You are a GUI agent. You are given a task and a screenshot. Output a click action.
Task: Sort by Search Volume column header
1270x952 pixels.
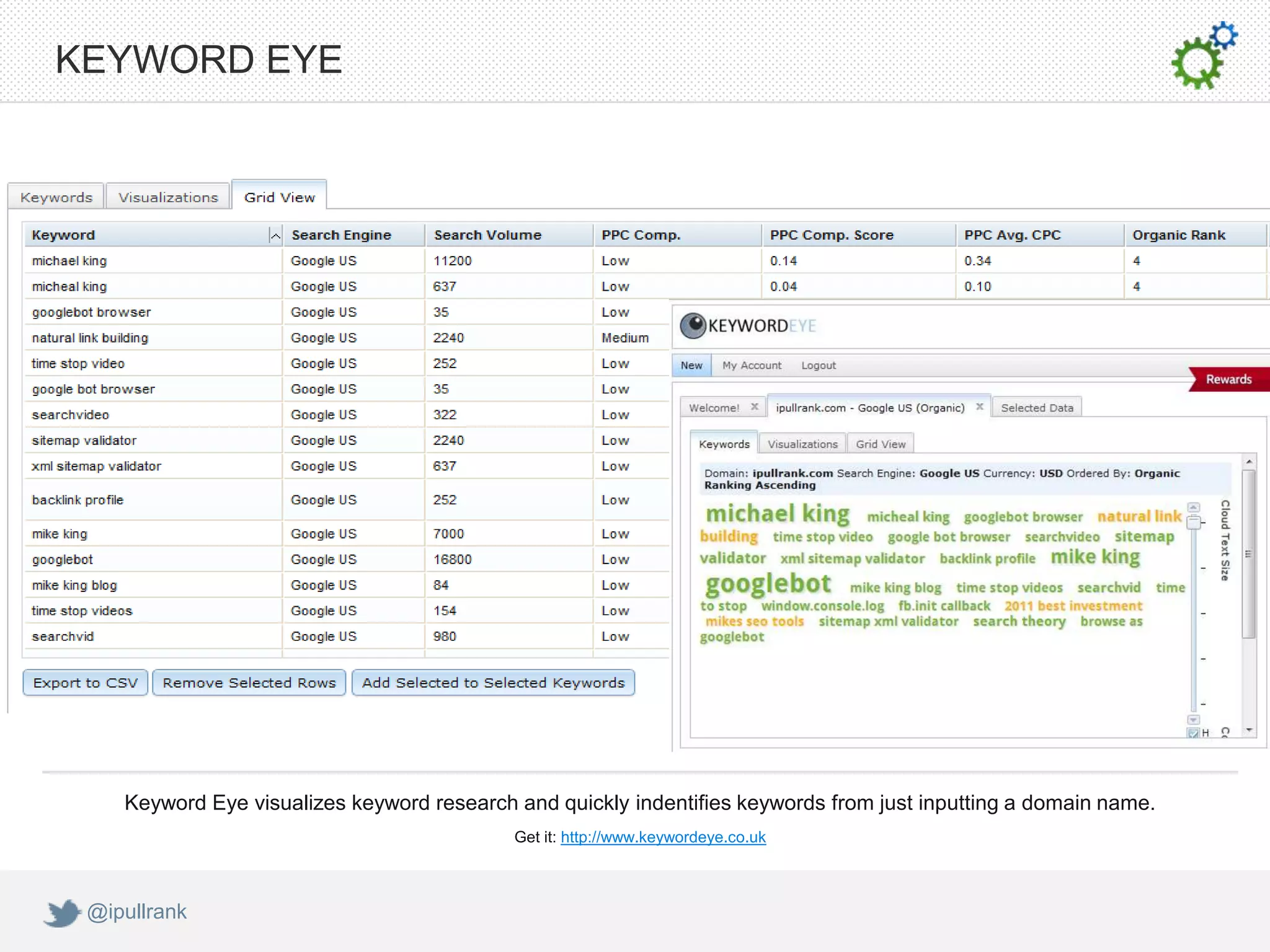coord(509,235)
